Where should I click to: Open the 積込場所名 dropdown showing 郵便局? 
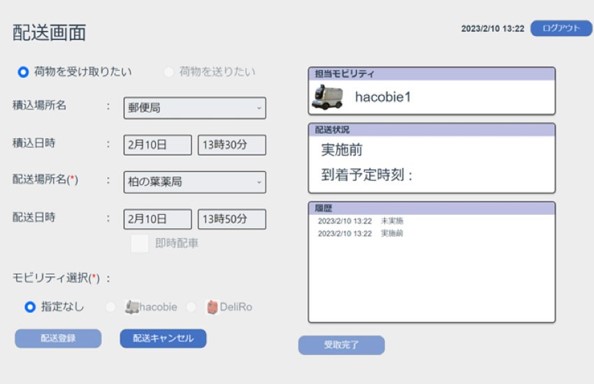click(x=195, y=108)
